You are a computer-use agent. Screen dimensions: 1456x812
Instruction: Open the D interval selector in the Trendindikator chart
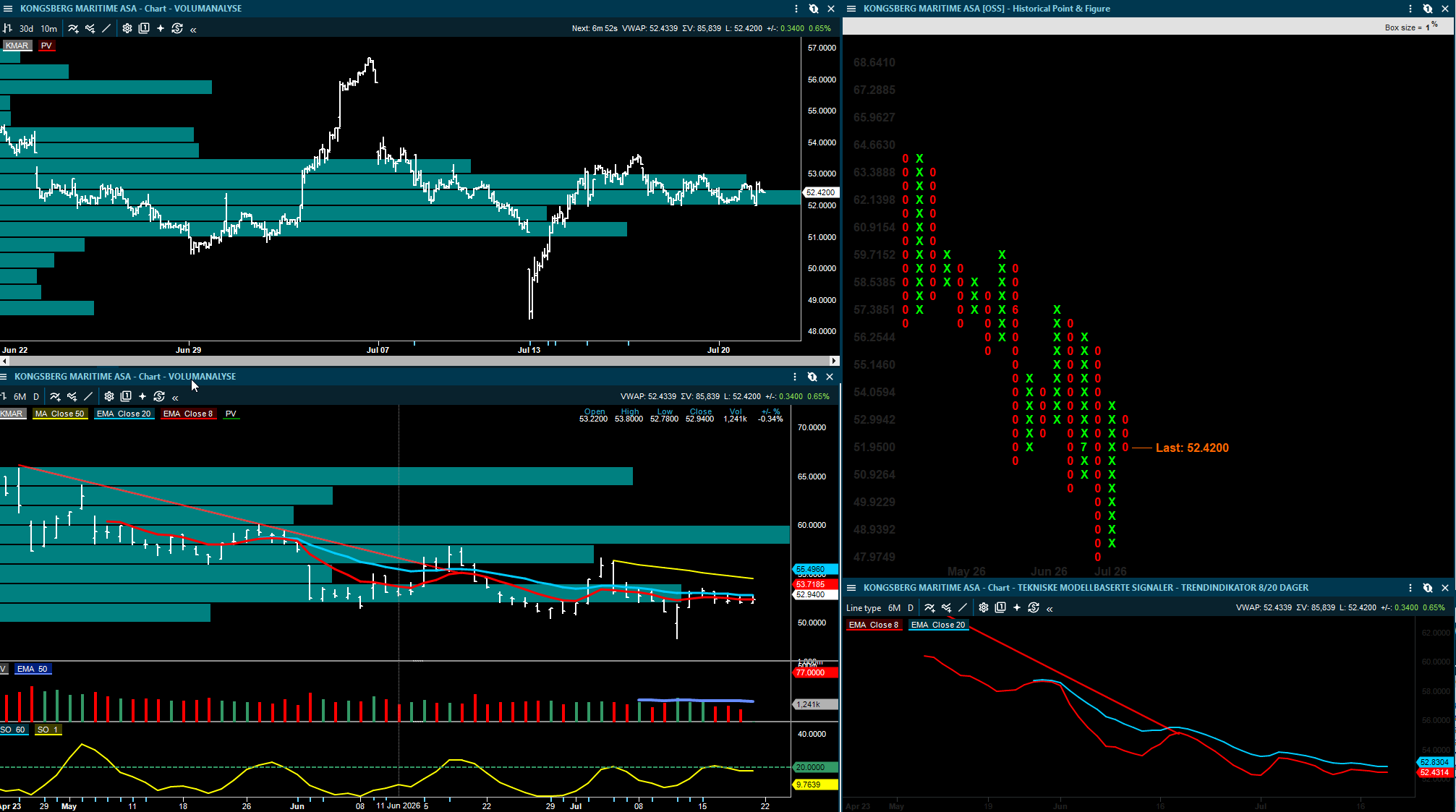click(x=911, y=608)
